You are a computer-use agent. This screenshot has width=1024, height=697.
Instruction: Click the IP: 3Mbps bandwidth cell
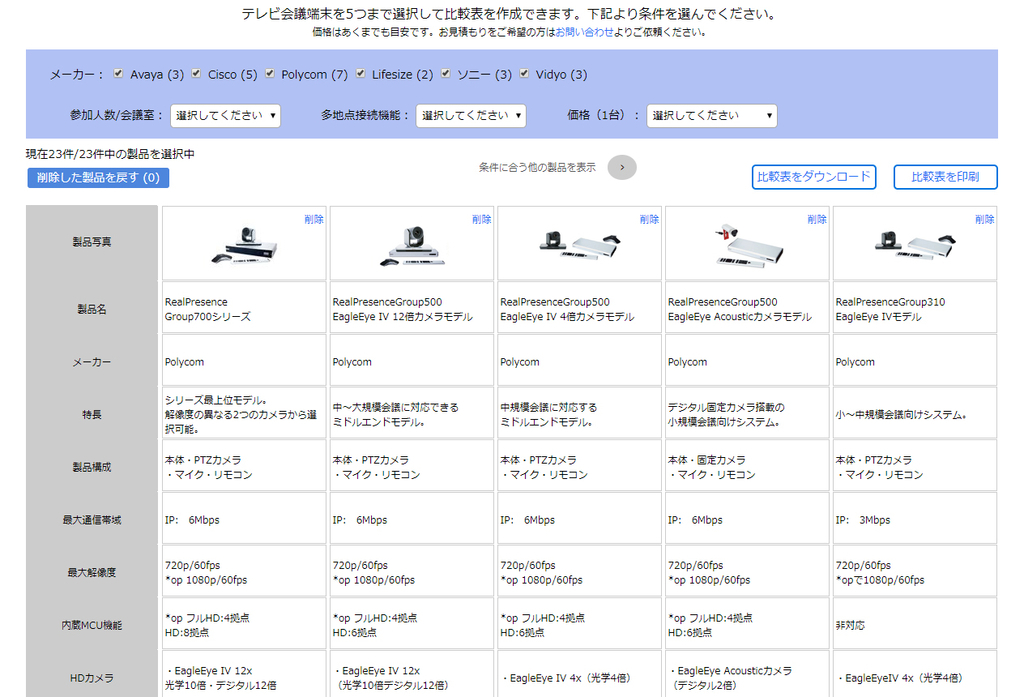[x=915, y=520]
